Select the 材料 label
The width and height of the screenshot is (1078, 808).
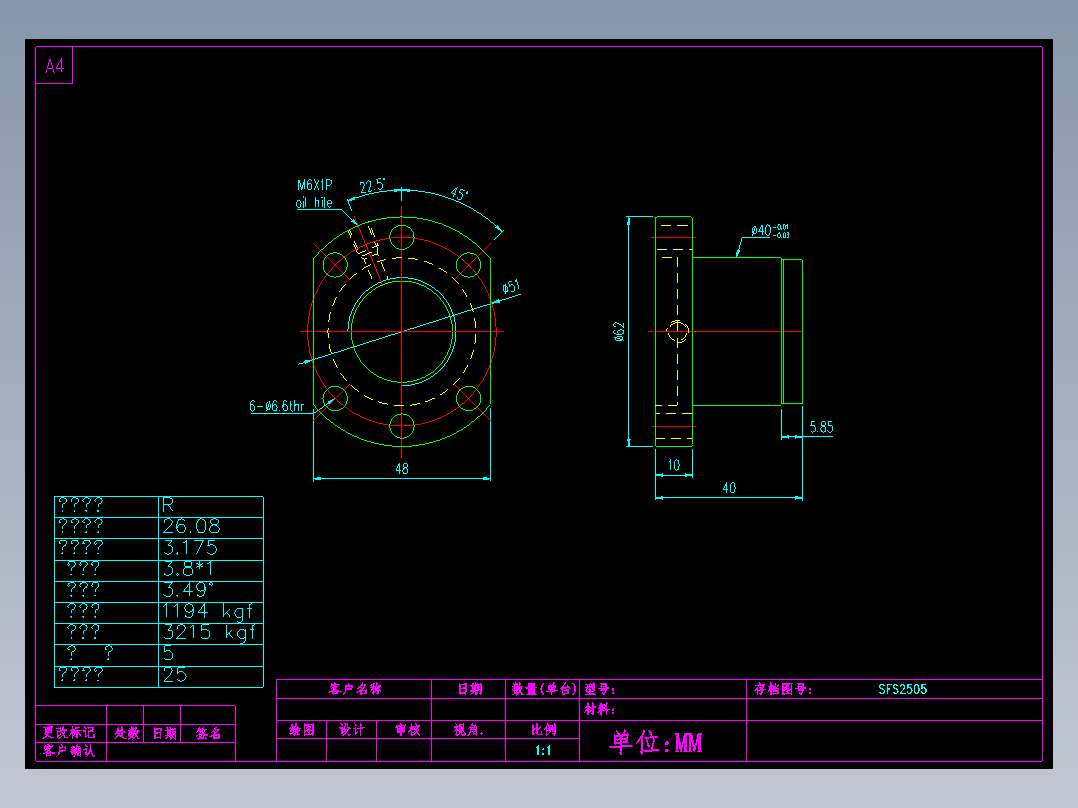tap(600, 709)
